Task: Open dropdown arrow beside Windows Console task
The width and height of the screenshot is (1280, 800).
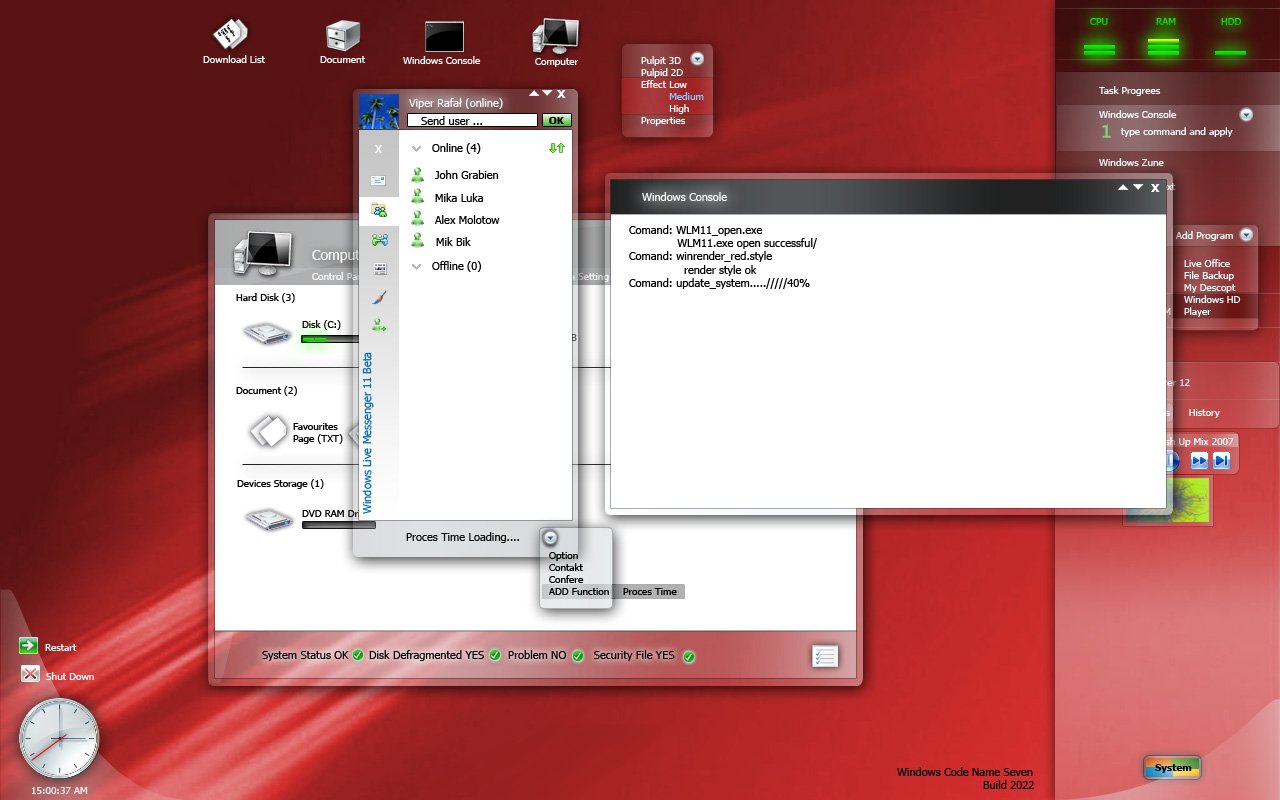Action: 1246,115
